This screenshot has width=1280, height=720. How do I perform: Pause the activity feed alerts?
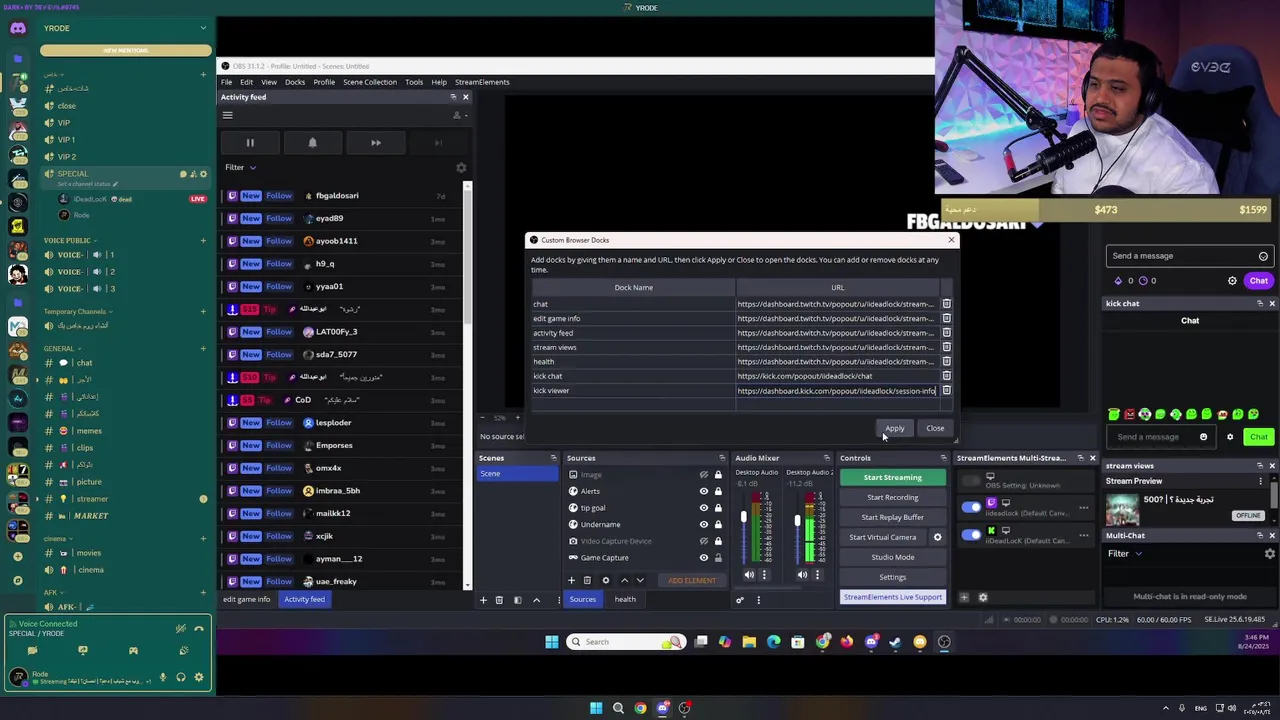pyautogui.click(x=250, y=143)
